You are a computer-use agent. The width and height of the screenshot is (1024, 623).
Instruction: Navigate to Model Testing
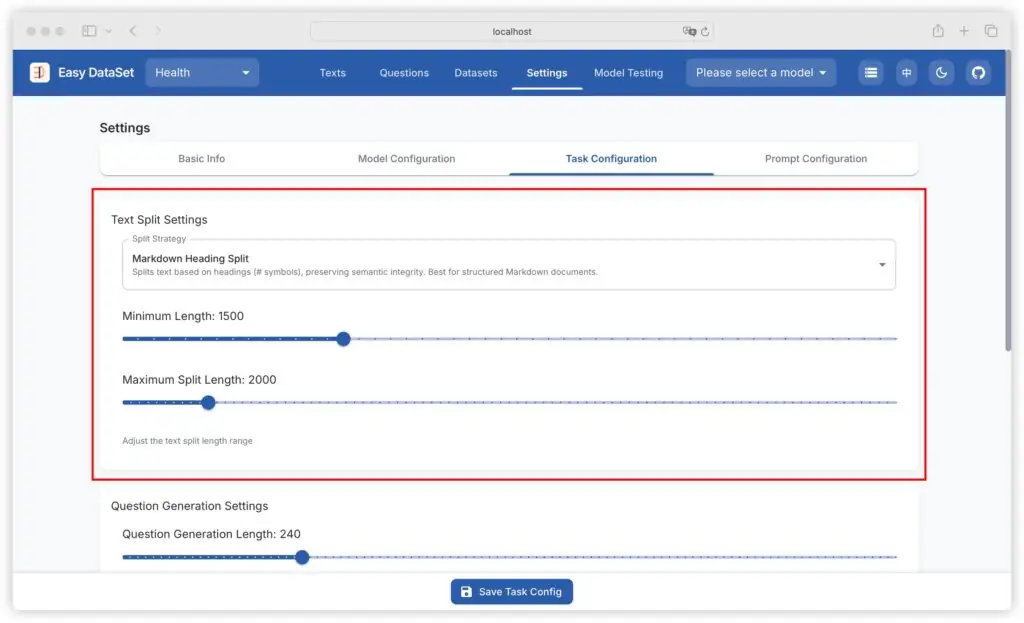point(628,73)
